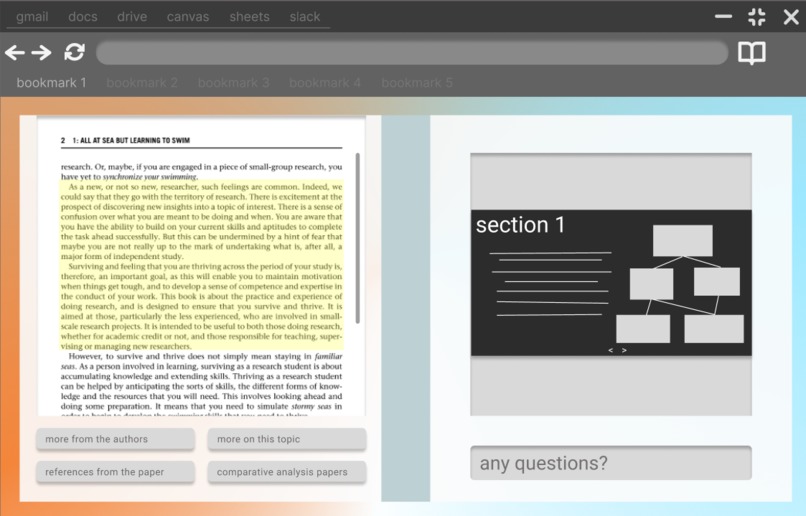806x516 pixels.
Task: Minimize the browser window
Action: click(723, 16)
